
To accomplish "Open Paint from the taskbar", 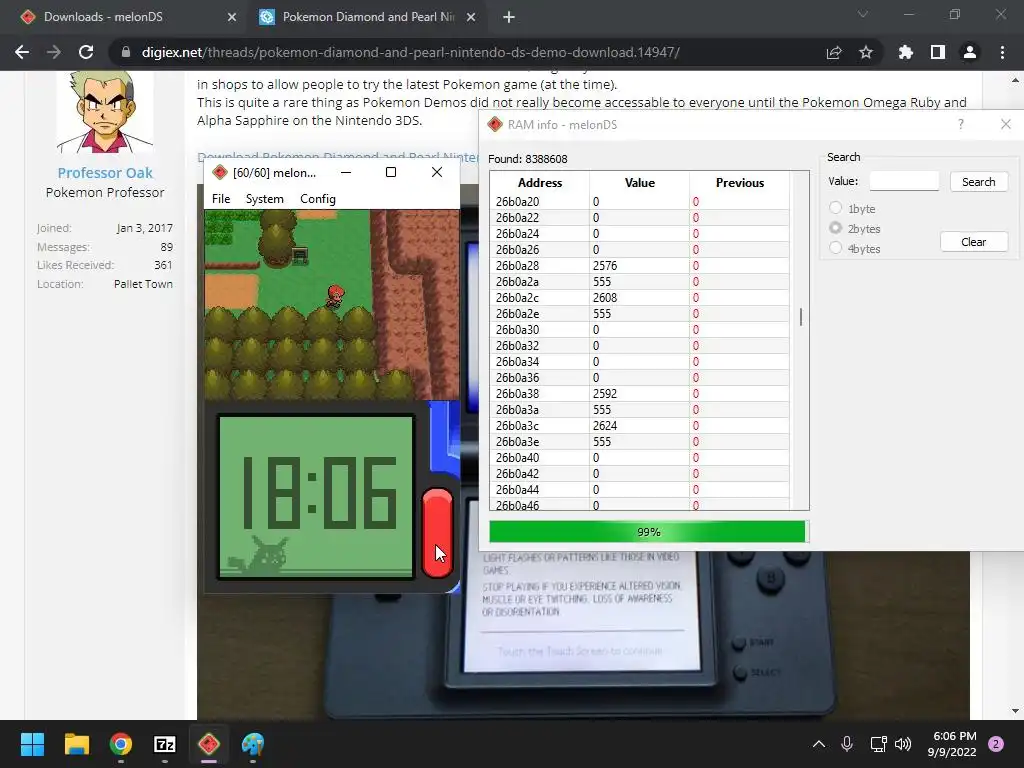I will tap(253, 744).
